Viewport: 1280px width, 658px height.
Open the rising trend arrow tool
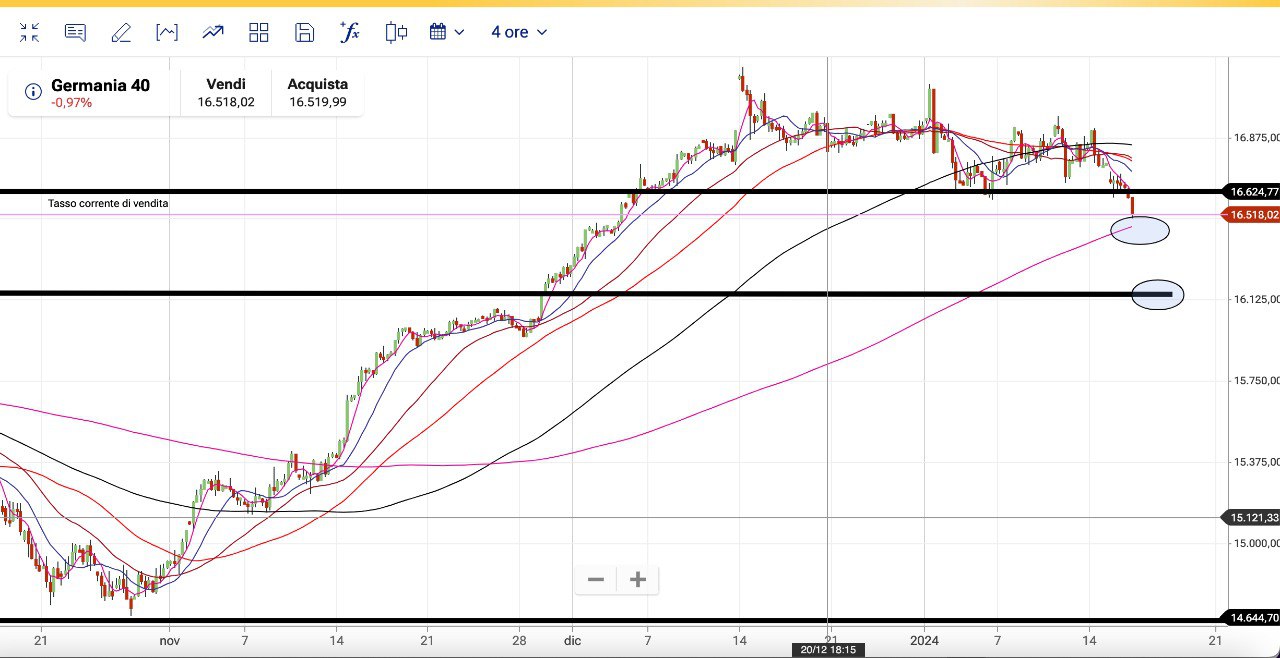pos(213,32)
